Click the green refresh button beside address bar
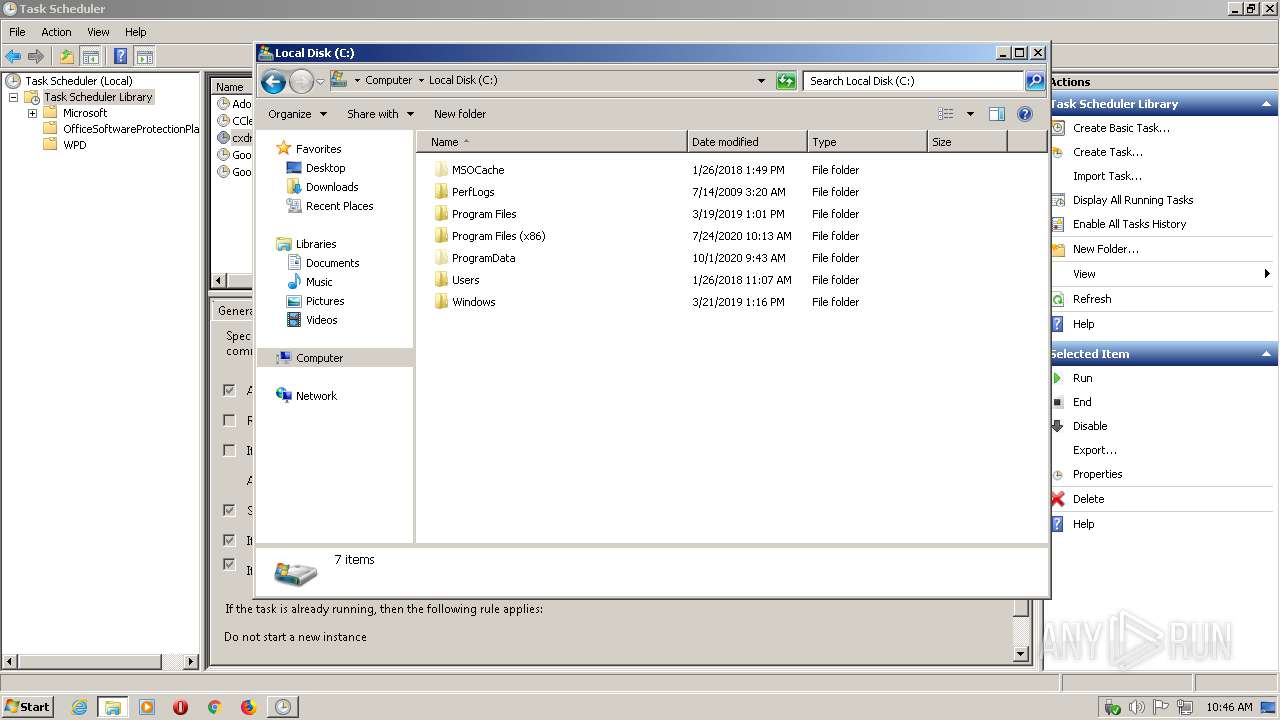 (786, 81)
